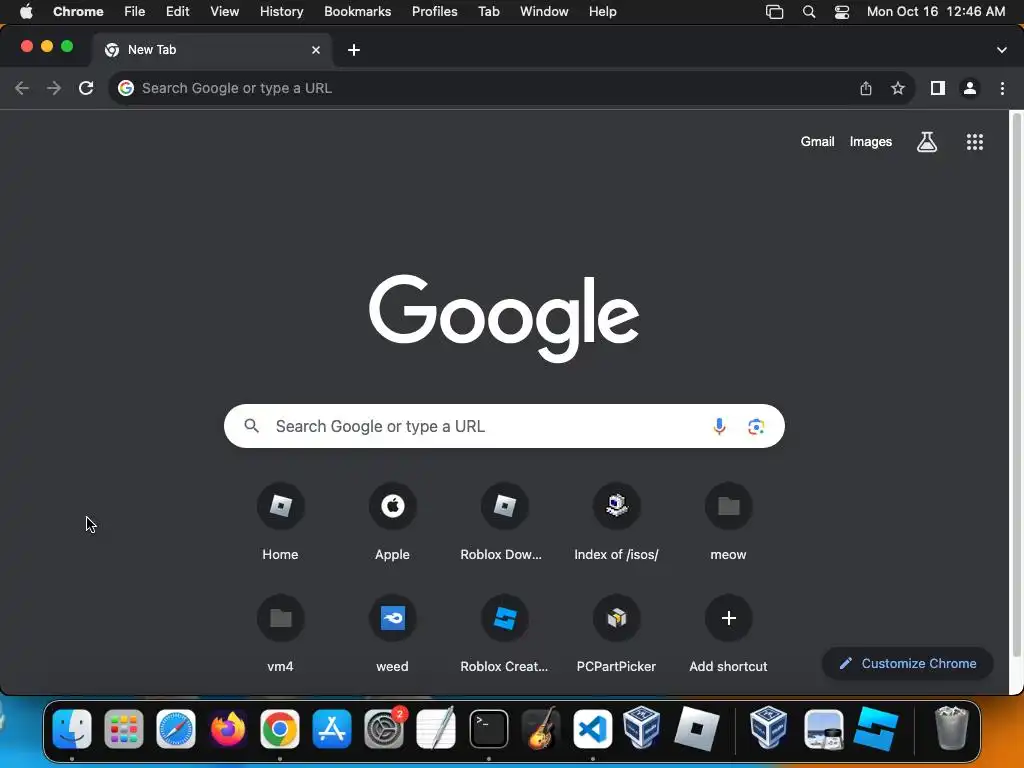Open App Store from the Dock
The height and width of the screenshot is (768, 1024).
pos(332,728)
